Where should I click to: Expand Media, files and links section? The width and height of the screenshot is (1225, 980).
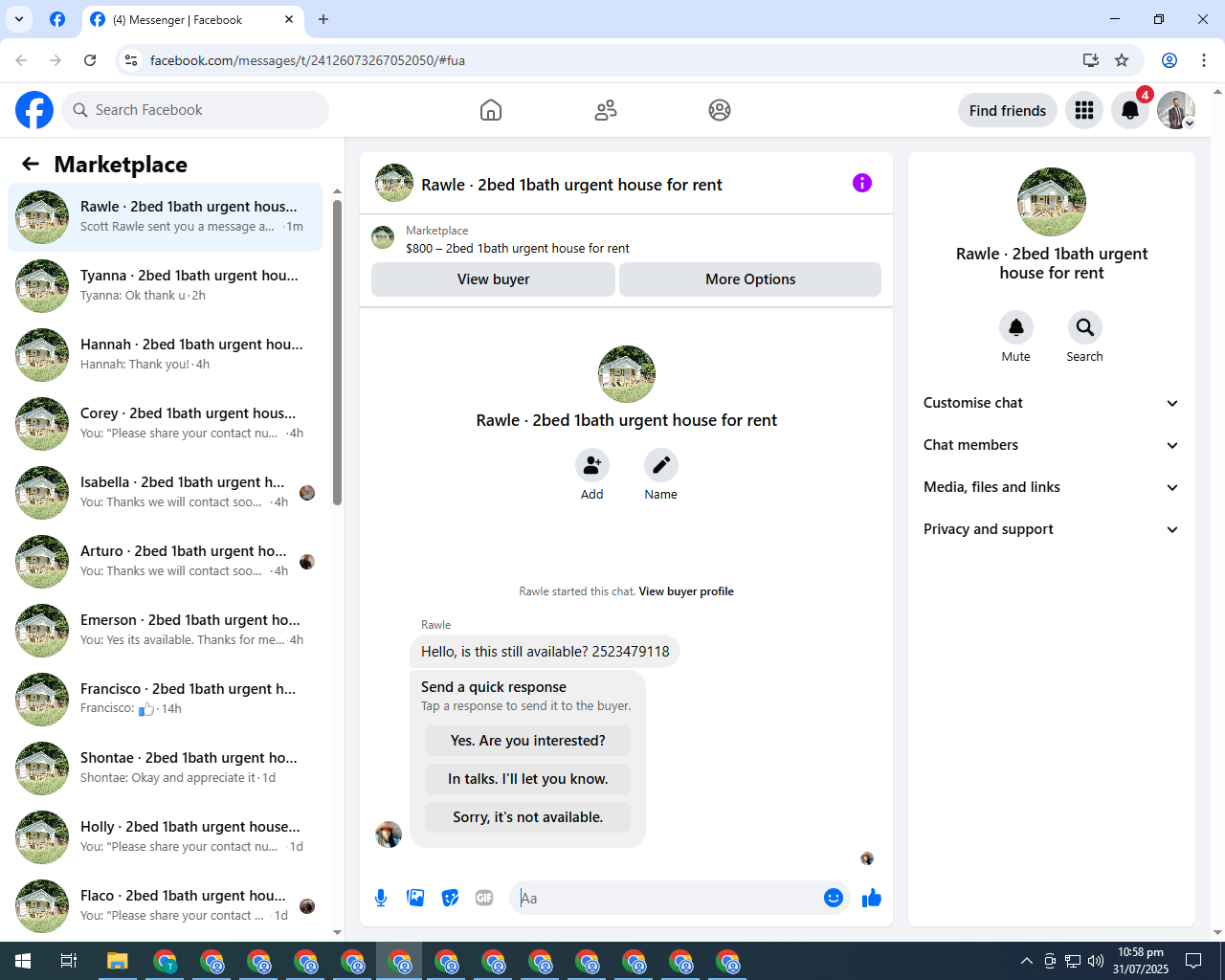(1052, 487)
